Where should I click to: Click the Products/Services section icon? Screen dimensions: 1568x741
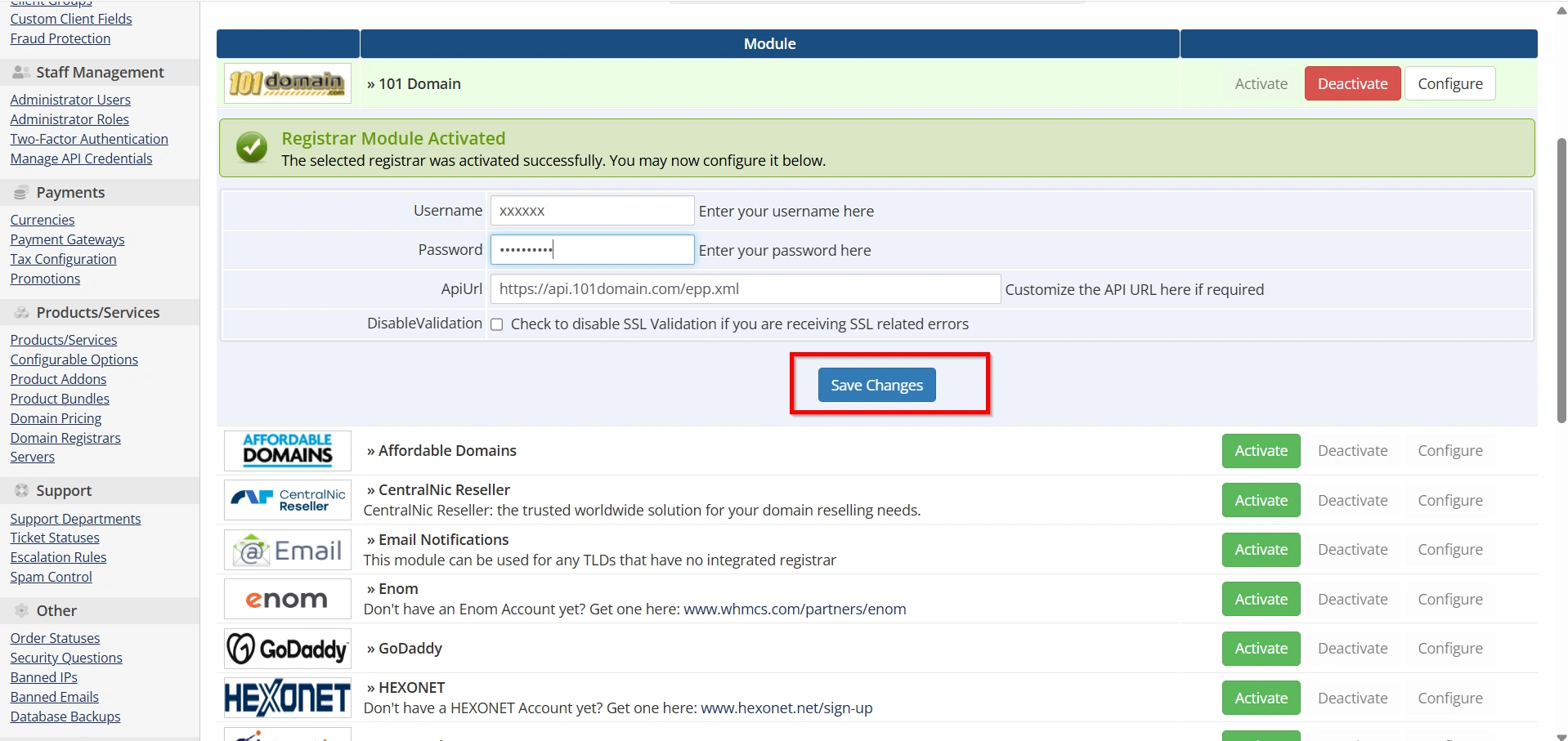pos(21,313)
